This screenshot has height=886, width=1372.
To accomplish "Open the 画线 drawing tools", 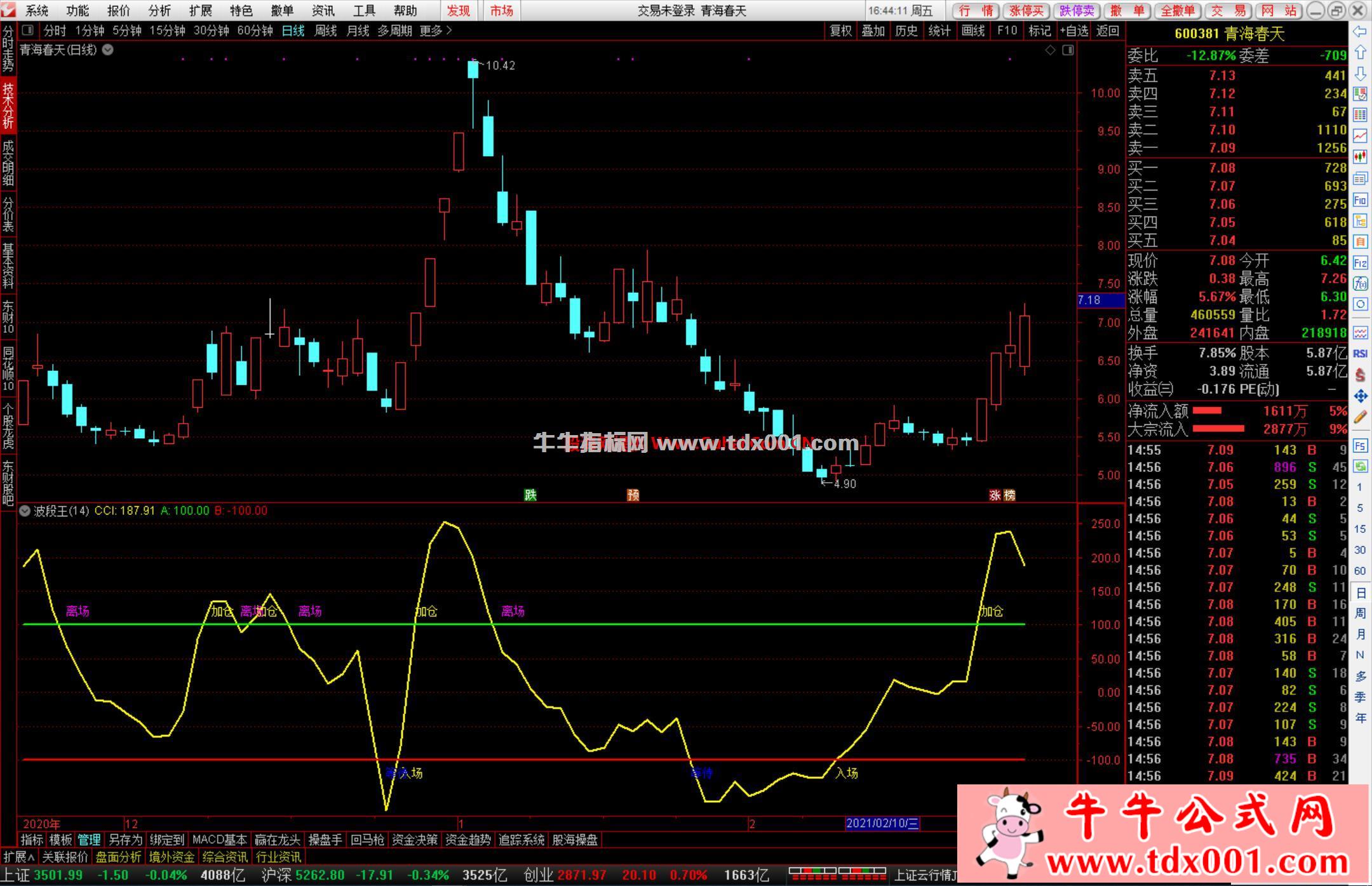I will [973, 30].
